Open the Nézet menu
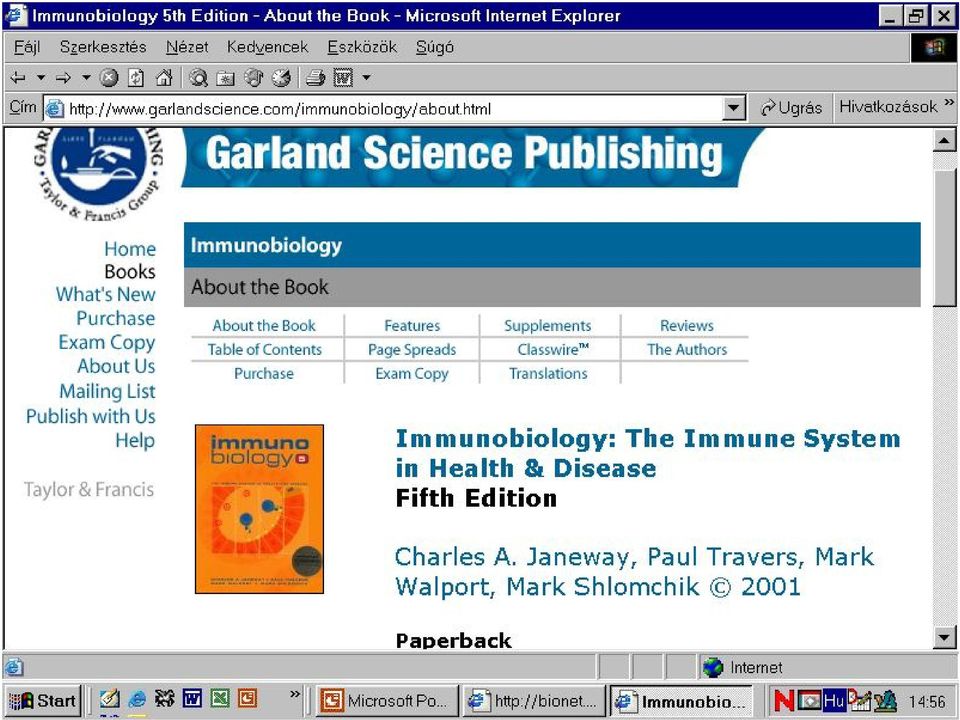960x720 pixels. tap(187, 47)
